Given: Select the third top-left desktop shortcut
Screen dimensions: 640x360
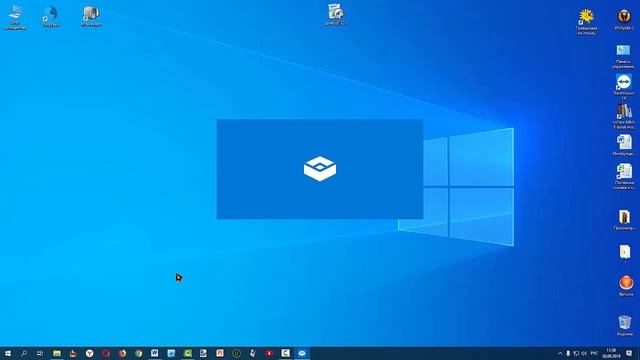Looking at the screenshot, I should tap(91, 17).
